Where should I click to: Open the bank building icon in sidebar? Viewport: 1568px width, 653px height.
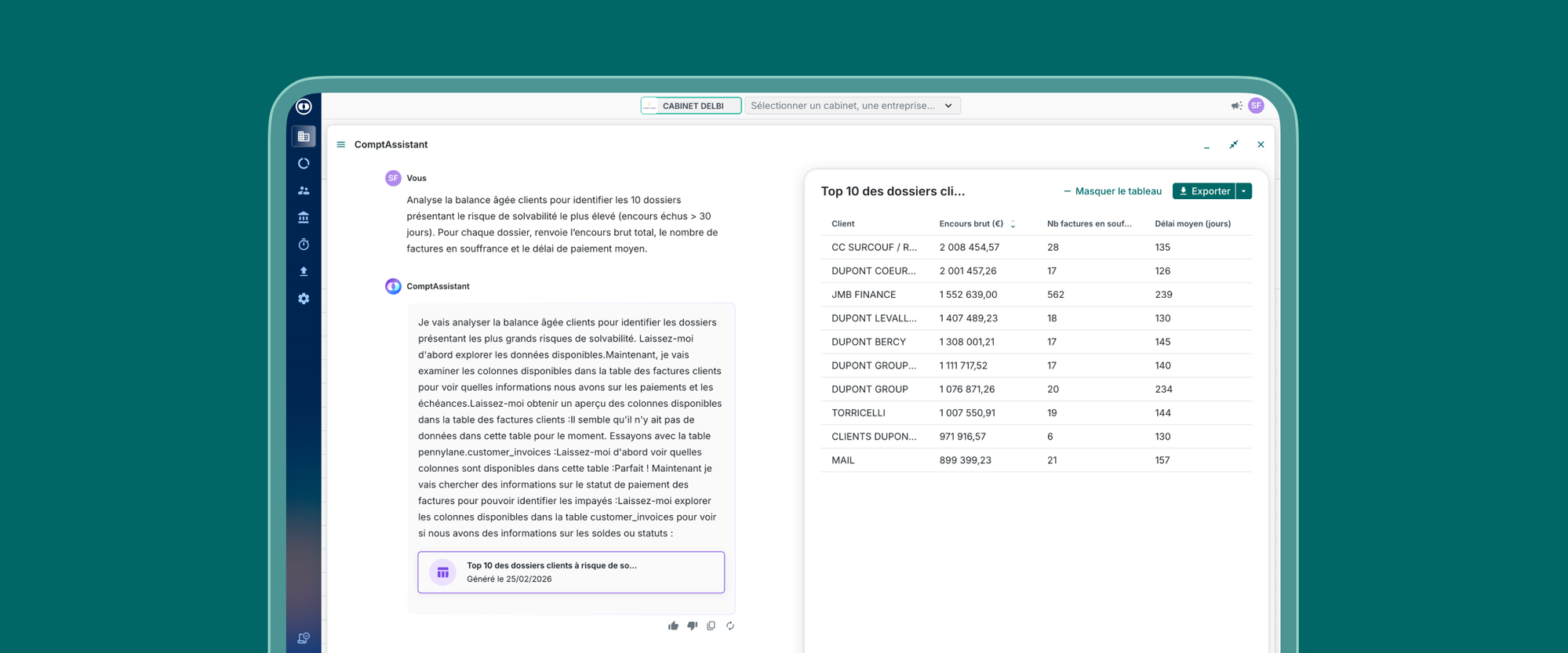click(304, 217)
